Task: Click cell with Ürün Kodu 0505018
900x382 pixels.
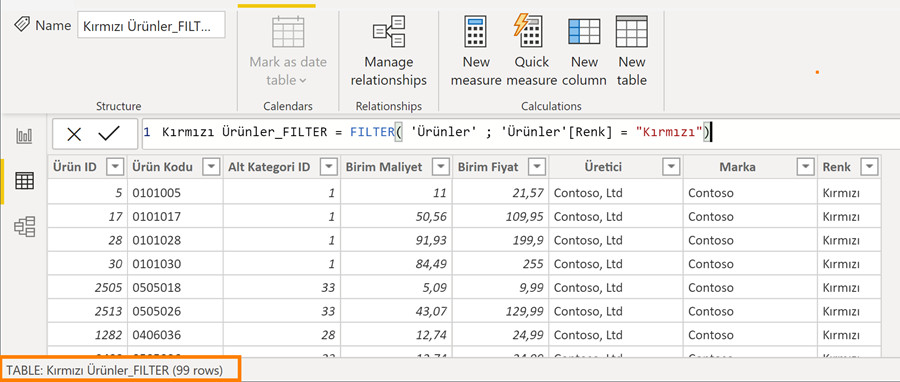Action: pyautogui.click(x=175, y=287)
